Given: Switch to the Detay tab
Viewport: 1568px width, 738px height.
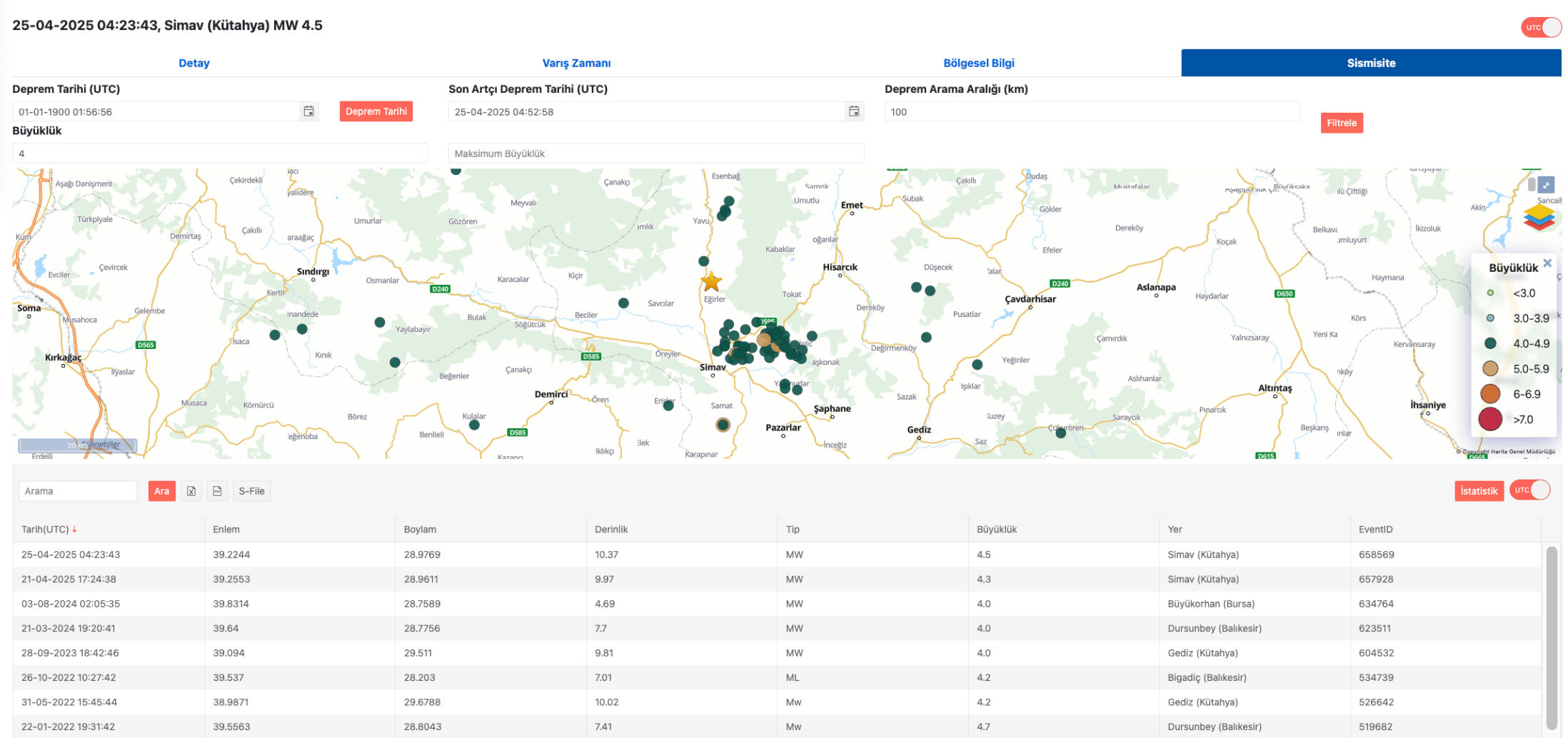Looking at the screenshot, I should pos(194,63).
